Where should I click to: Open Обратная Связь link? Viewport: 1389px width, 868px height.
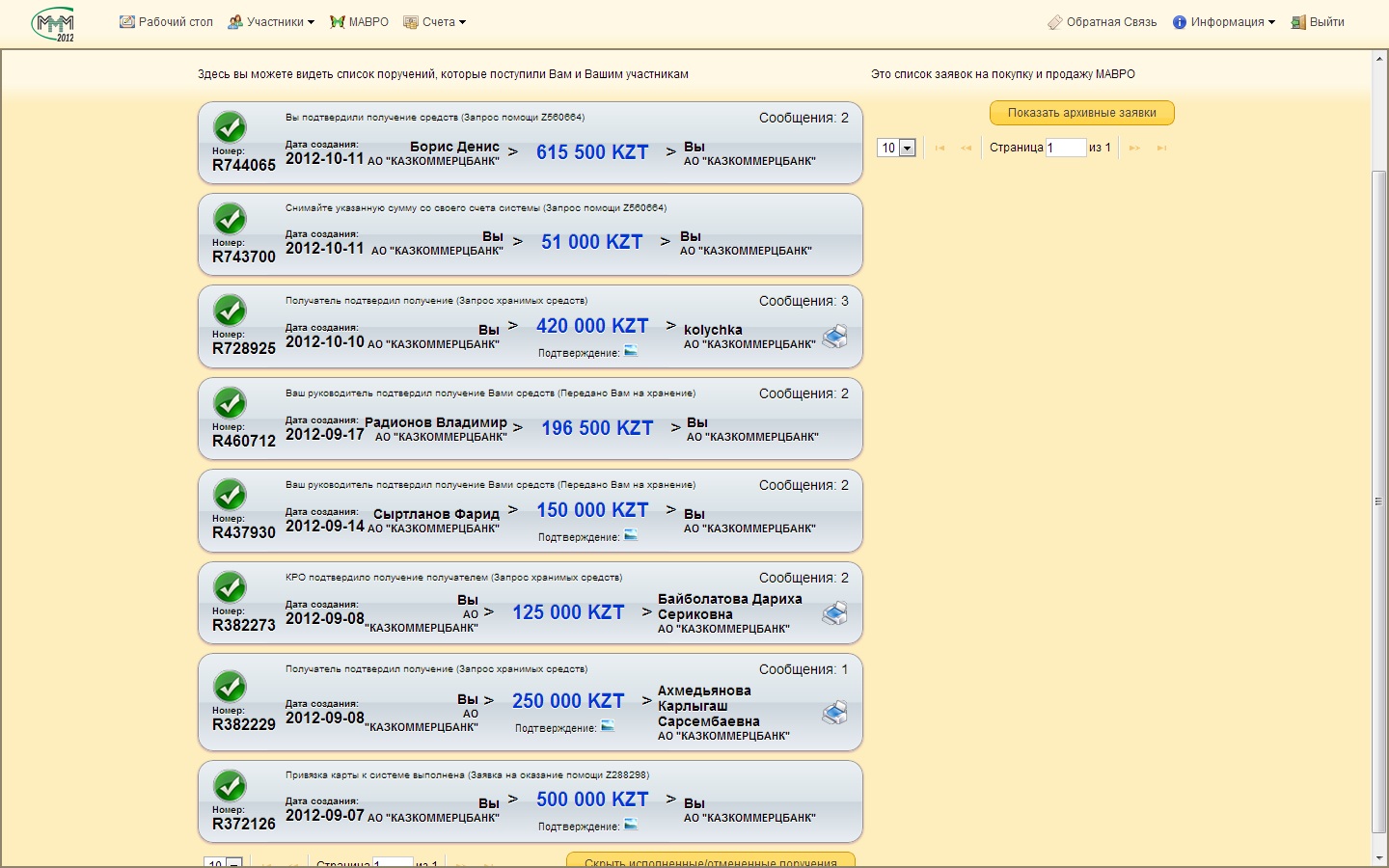(1102, 22)
